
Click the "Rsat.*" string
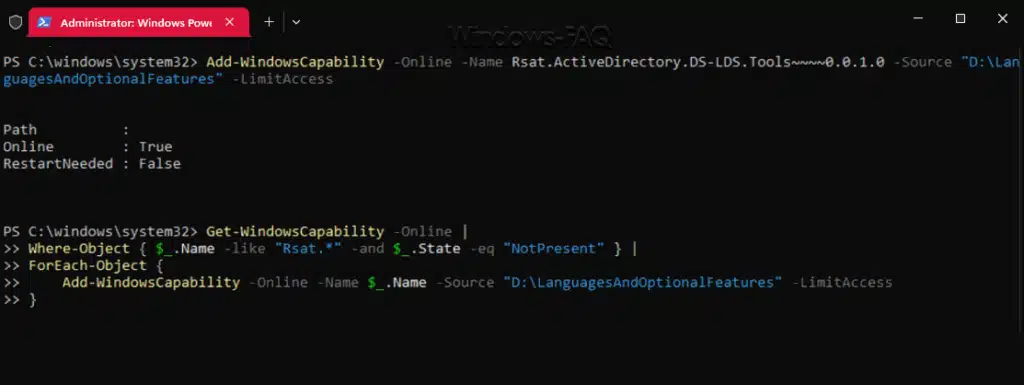click(309, 249)
